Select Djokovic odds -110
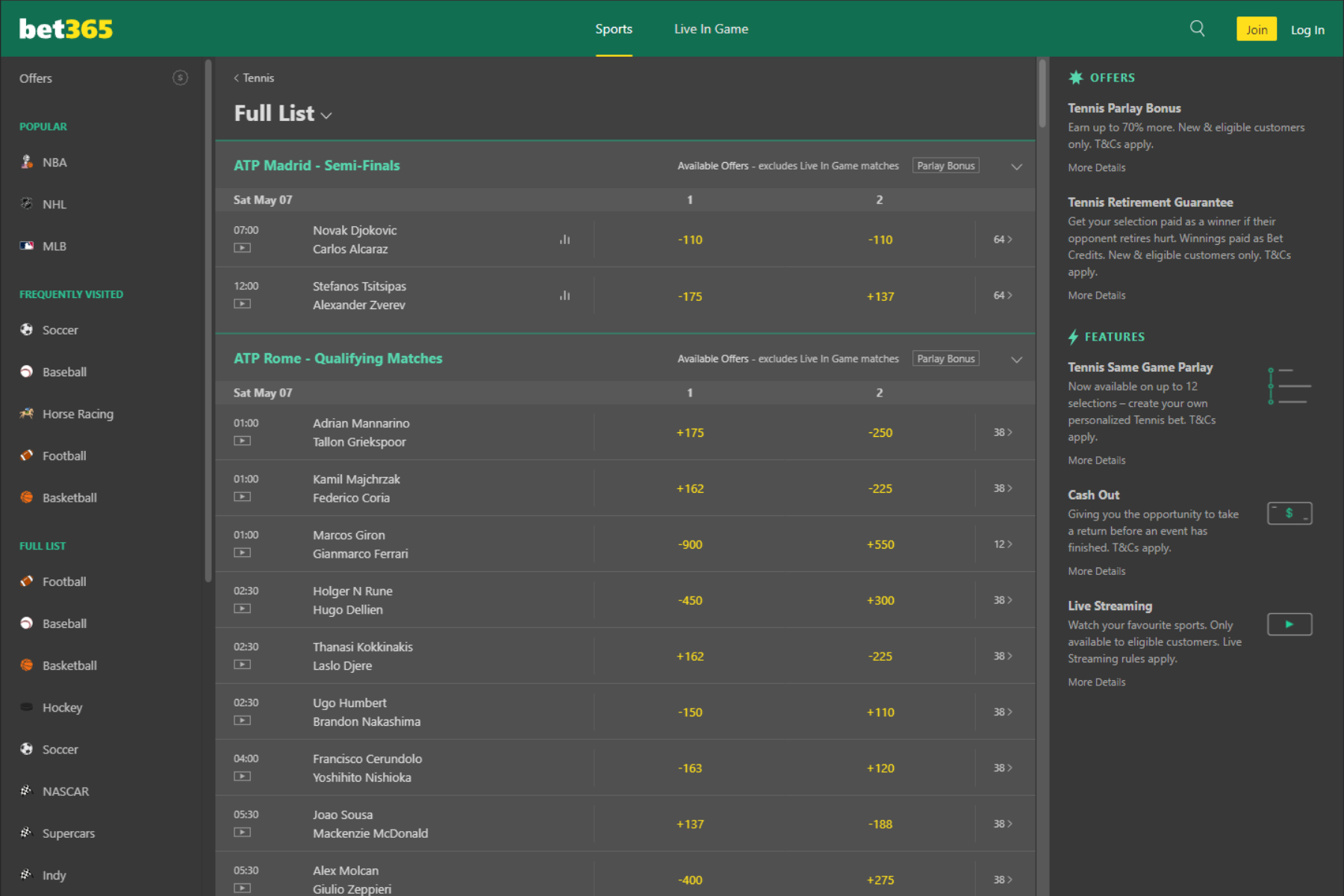The width and height of the screenshot is (1344, 896). click(x=690, y=240)
